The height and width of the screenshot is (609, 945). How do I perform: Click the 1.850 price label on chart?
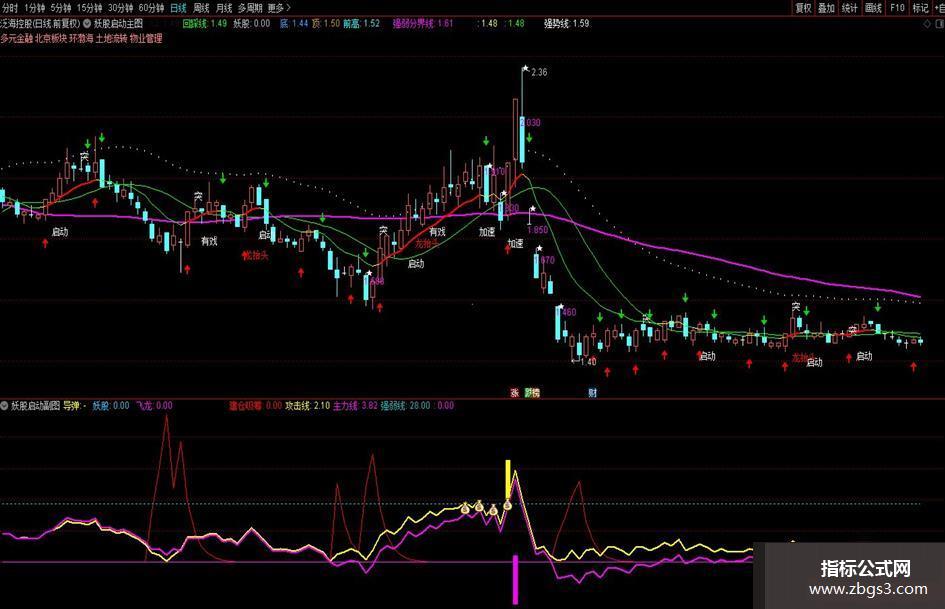pos(538,230)
